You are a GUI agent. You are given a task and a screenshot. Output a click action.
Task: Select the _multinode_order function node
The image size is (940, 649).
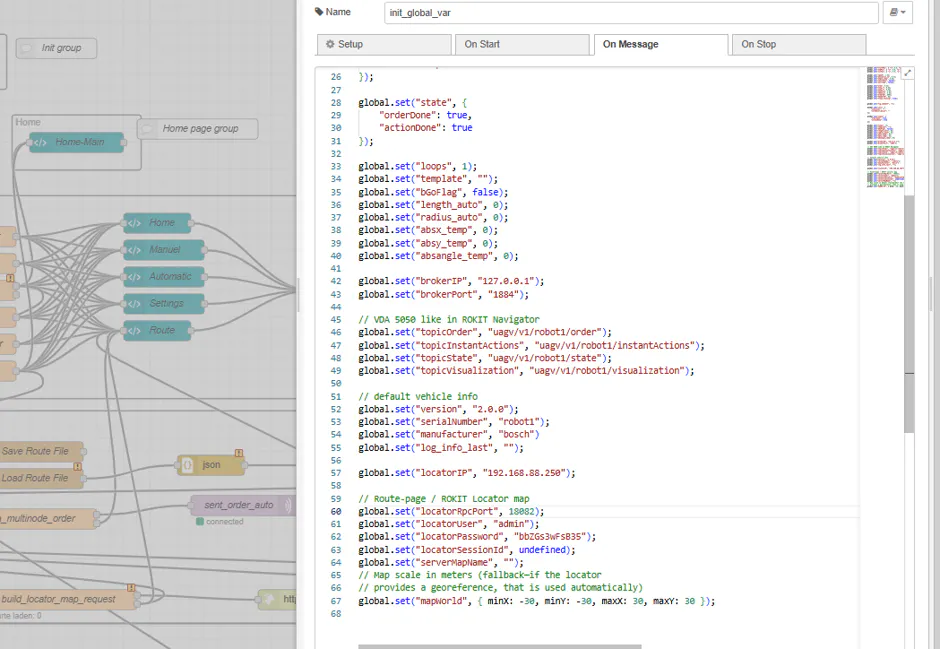(x=48, y=518)
